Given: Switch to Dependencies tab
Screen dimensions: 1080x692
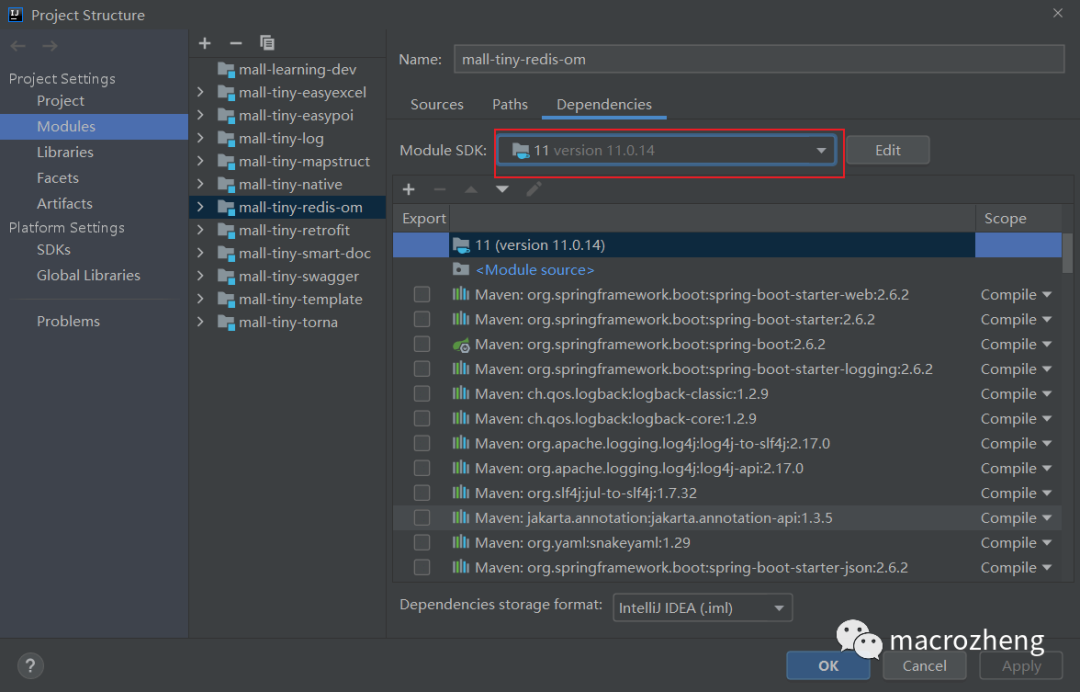Looking at the screenshot, I should pyautogui.click(x=604, y=105).
